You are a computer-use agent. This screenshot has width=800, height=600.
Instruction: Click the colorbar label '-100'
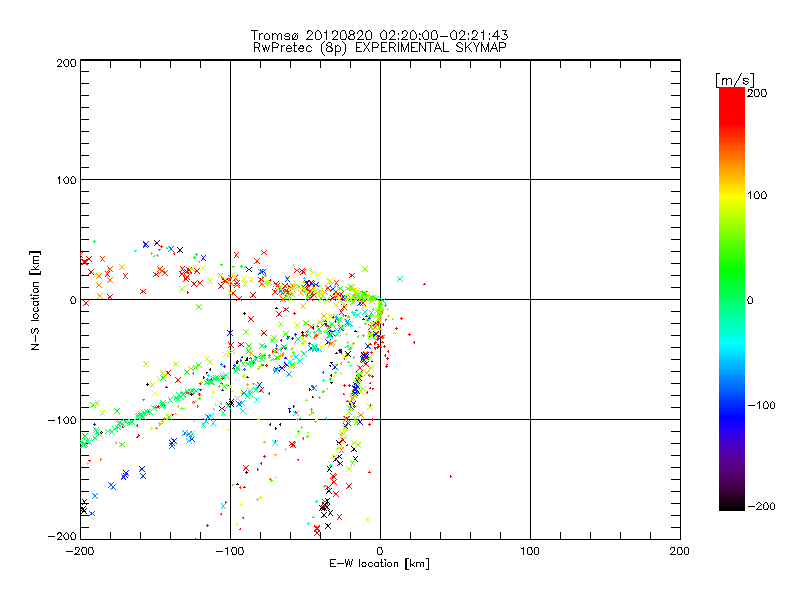tap(761, 405)
